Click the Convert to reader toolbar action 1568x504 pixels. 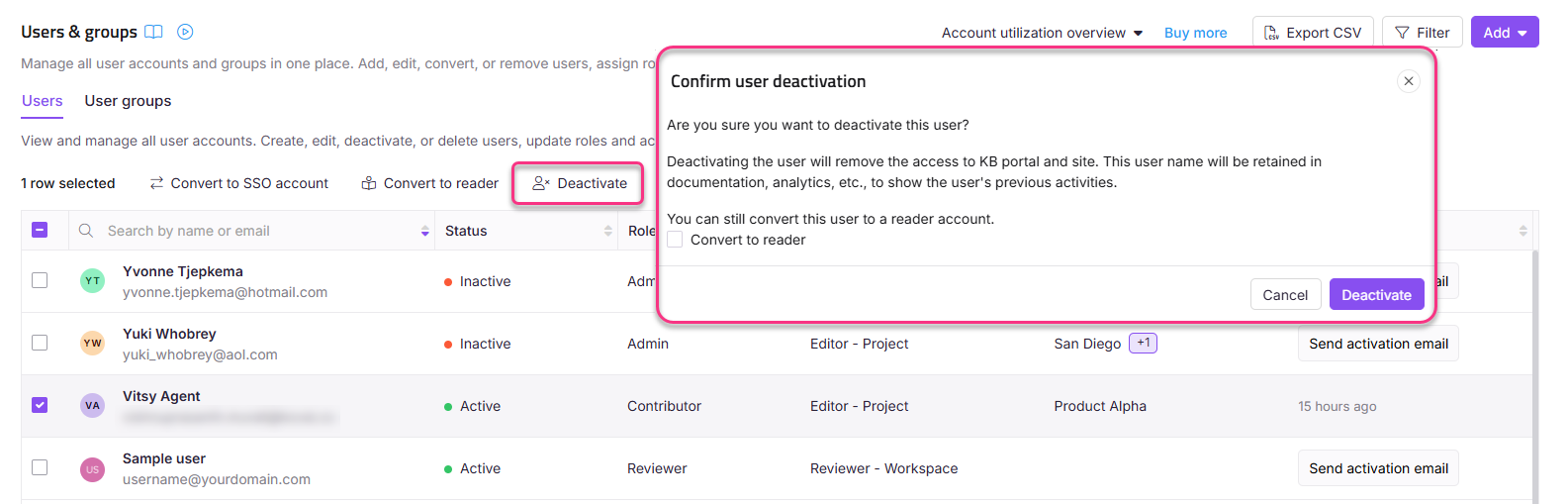(x=429, y=183)
